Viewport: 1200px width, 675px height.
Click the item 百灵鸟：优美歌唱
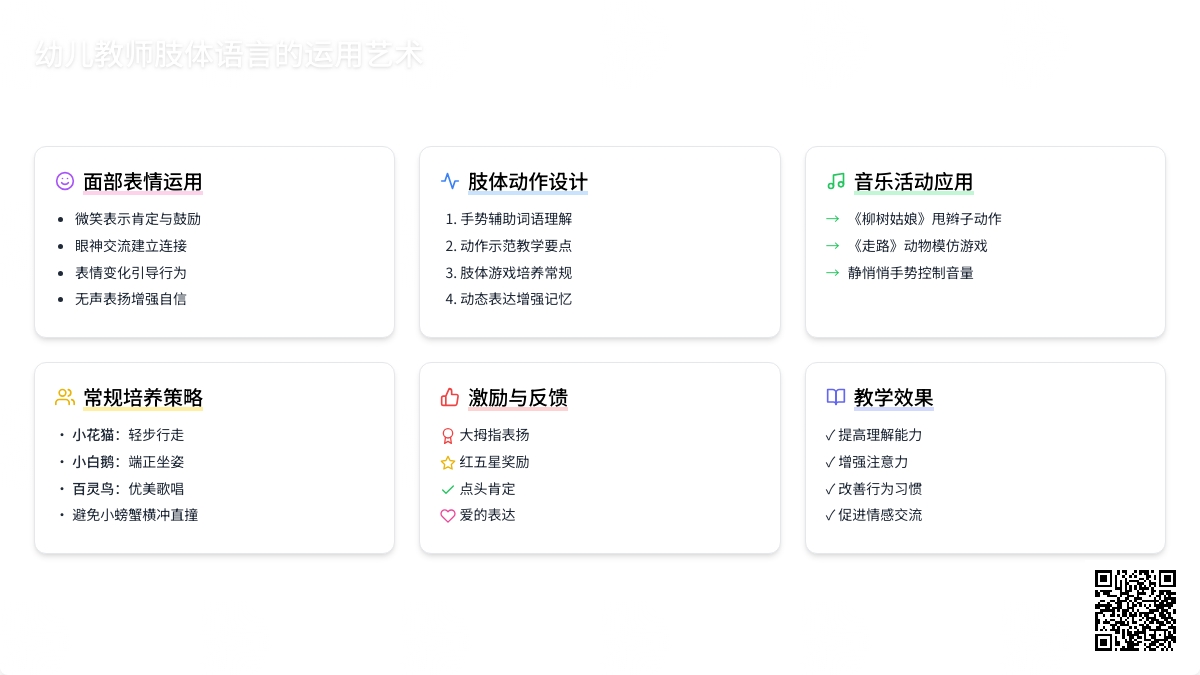coord(128,489)
